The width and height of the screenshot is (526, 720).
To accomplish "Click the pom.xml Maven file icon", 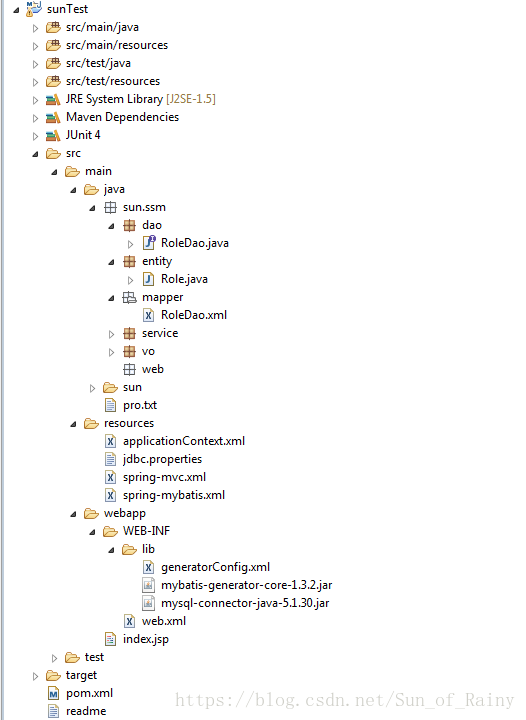I will [53, 693].
